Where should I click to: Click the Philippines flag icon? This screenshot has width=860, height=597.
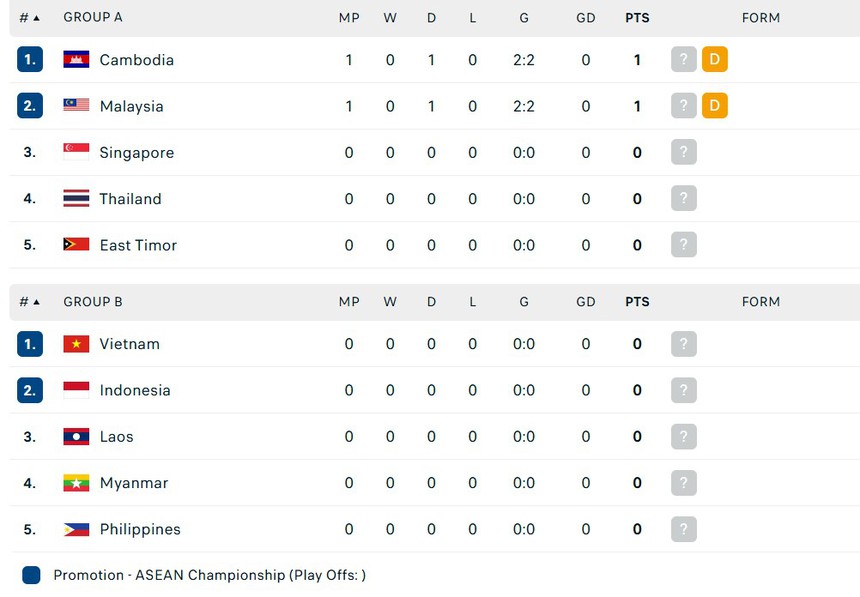(76, 529)
